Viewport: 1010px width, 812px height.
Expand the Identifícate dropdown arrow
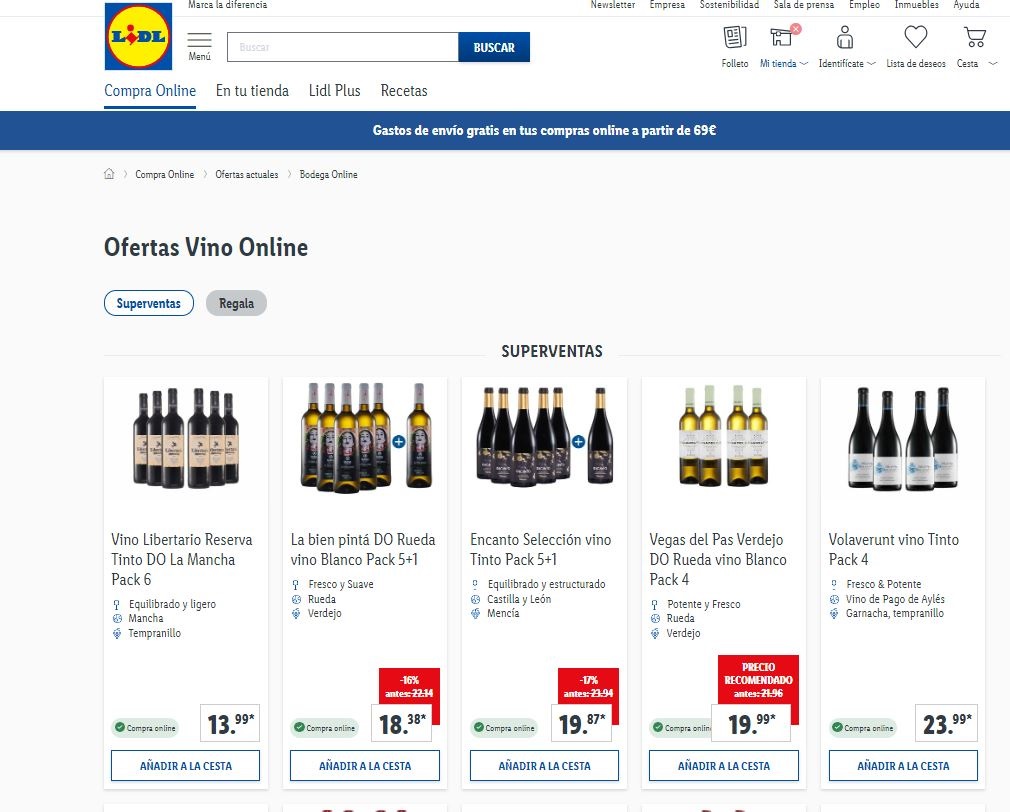(872, 64)
